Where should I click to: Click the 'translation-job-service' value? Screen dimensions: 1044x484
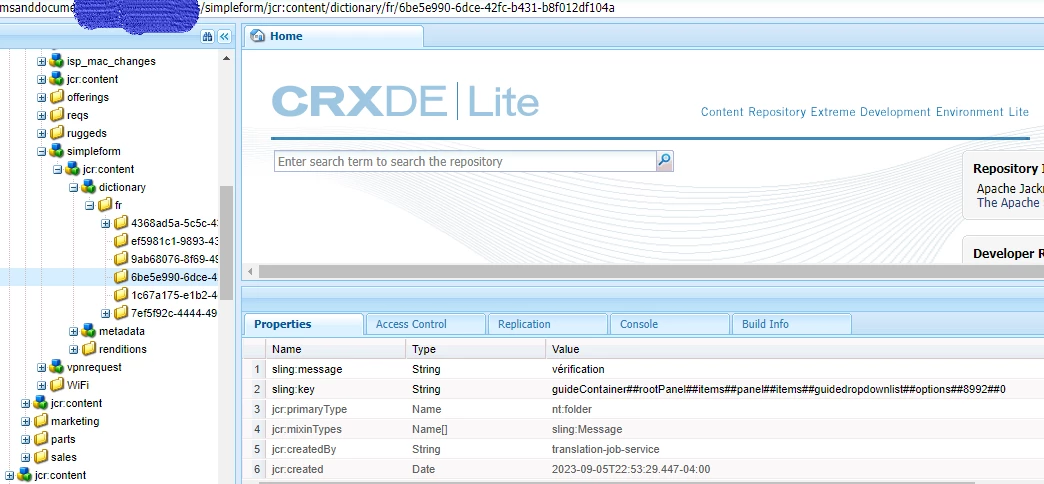click(606, 449)
